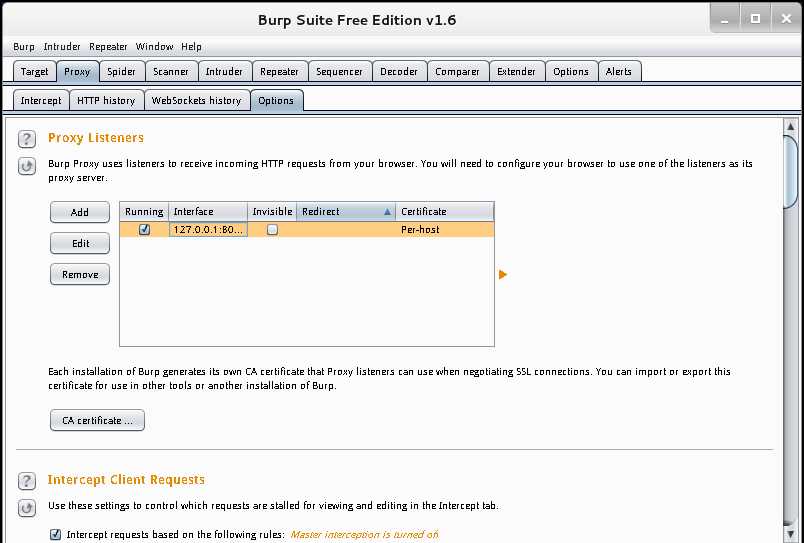Image resolution: width=804 pixels, height=543 pixels.
Task: Toggle the Running checkbox for 127.0.0.1 listener
Action: tap(144, 230)
